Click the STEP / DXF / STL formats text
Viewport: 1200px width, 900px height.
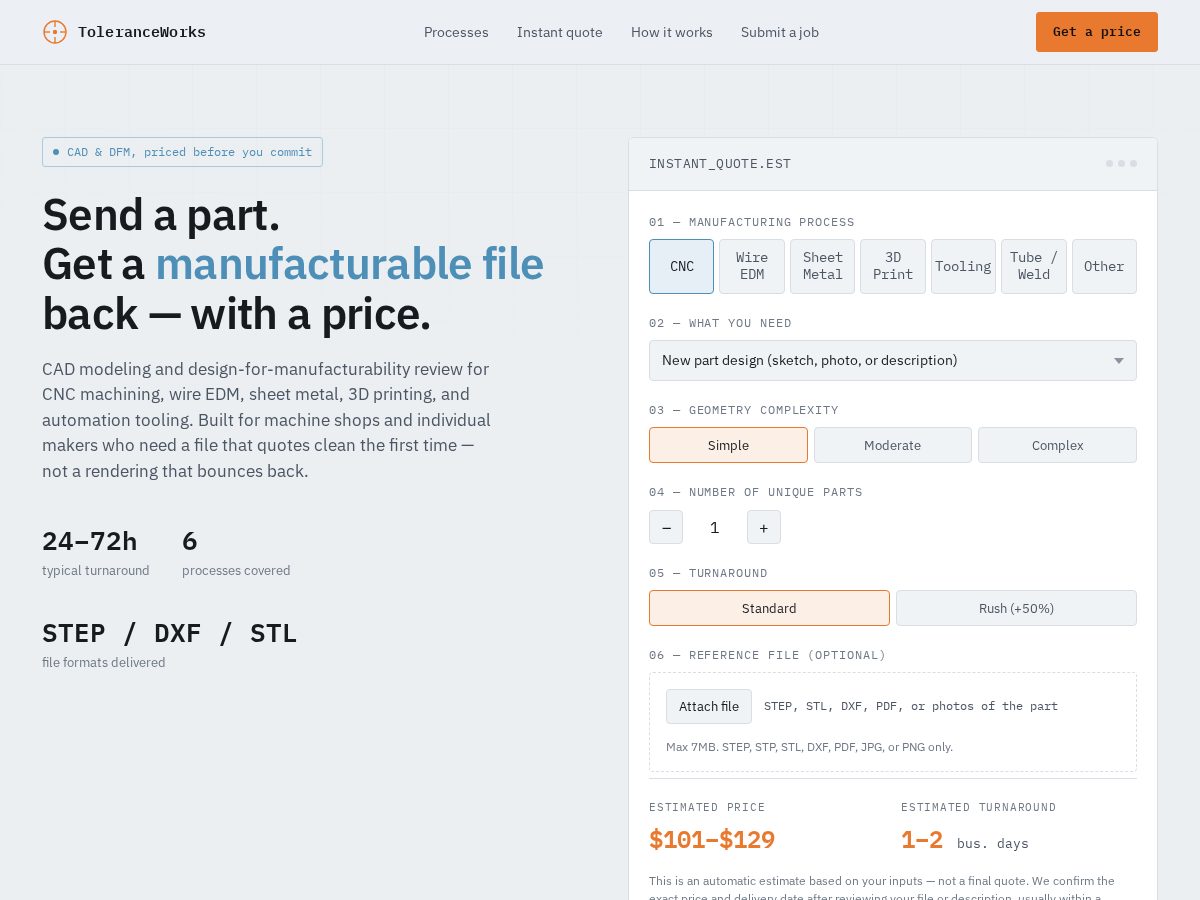pos(169,633)
